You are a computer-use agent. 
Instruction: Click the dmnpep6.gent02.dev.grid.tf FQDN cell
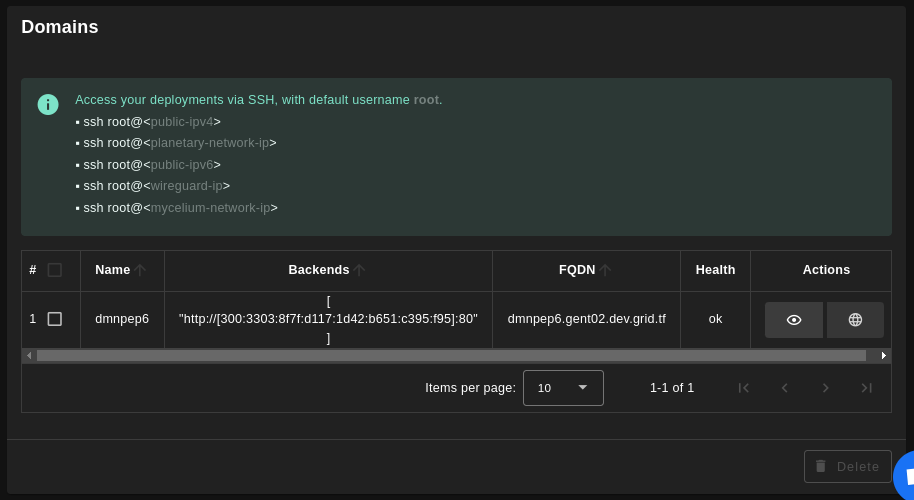coord(586,319)
